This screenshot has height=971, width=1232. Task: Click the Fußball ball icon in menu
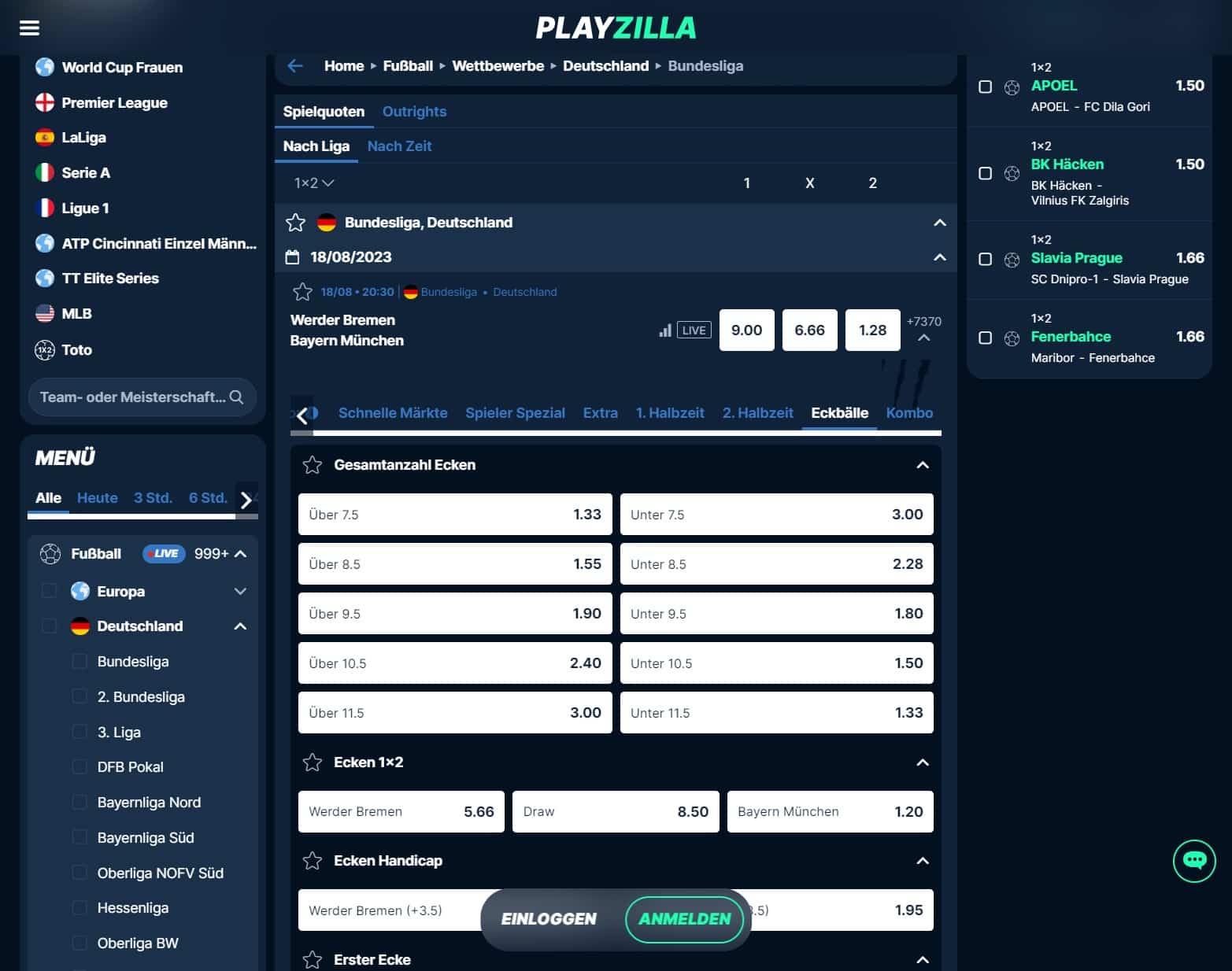coord(50,554)
